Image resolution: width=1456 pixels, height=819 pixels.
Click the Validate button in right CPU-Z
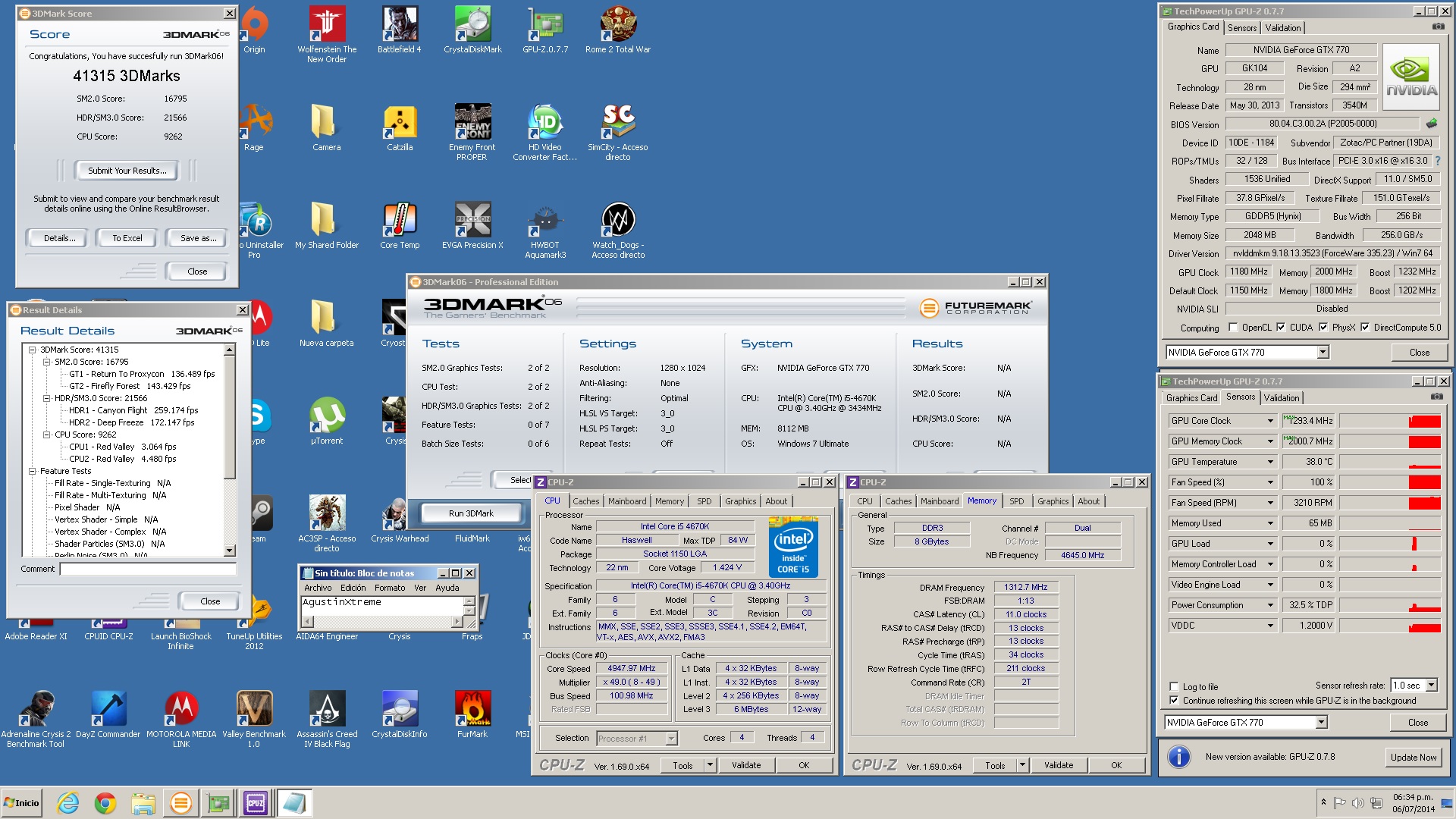1058,765
